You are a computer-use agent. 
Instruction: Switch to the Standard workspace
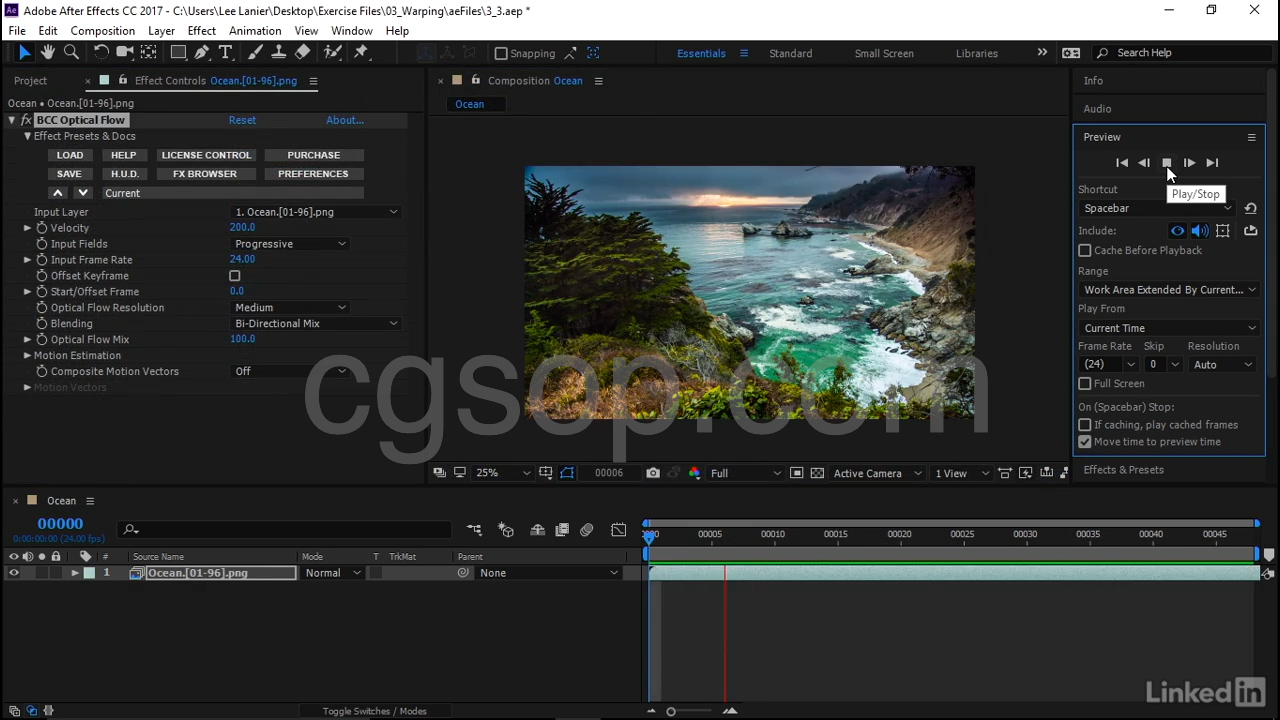(x=790, y=53)
